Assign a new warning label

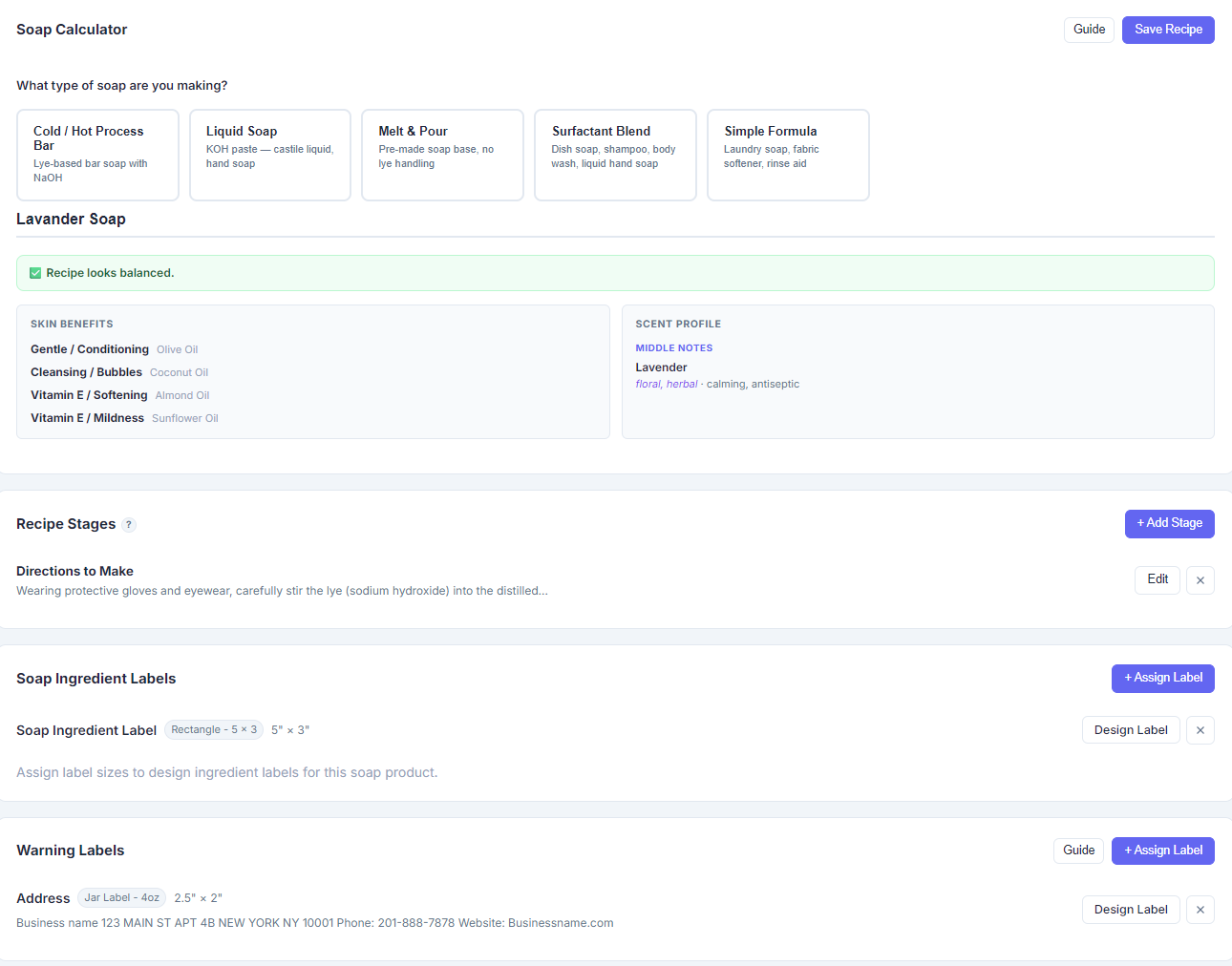point(1162,850)
